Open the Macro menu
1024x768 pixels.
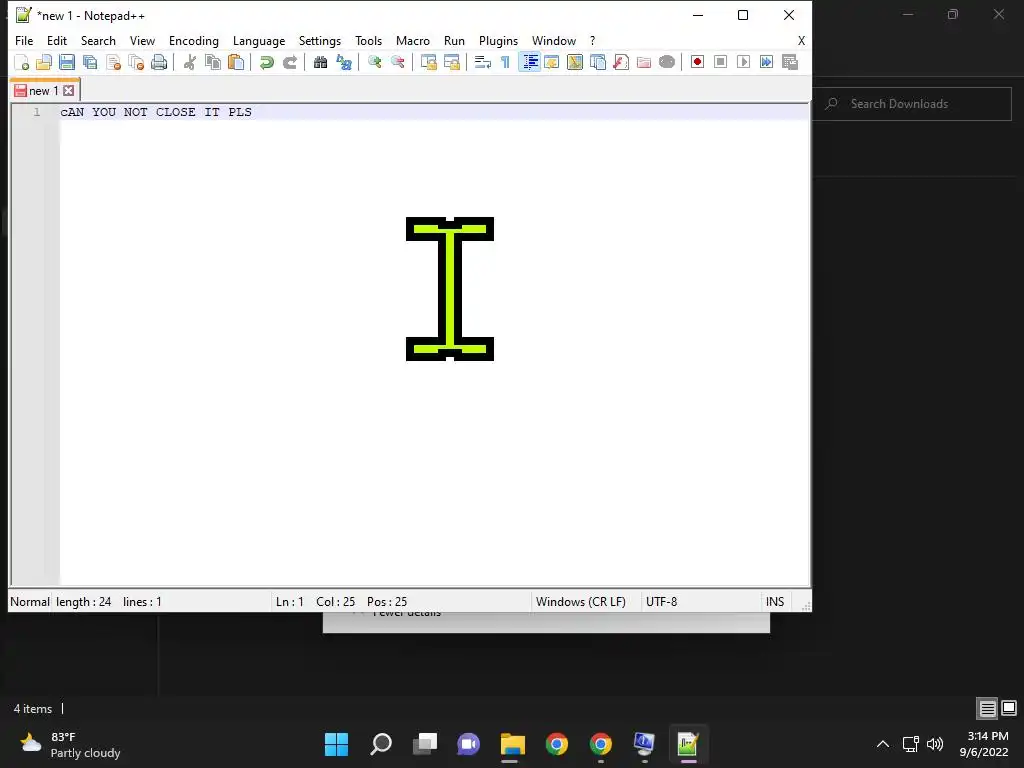(x=413, y=41)
